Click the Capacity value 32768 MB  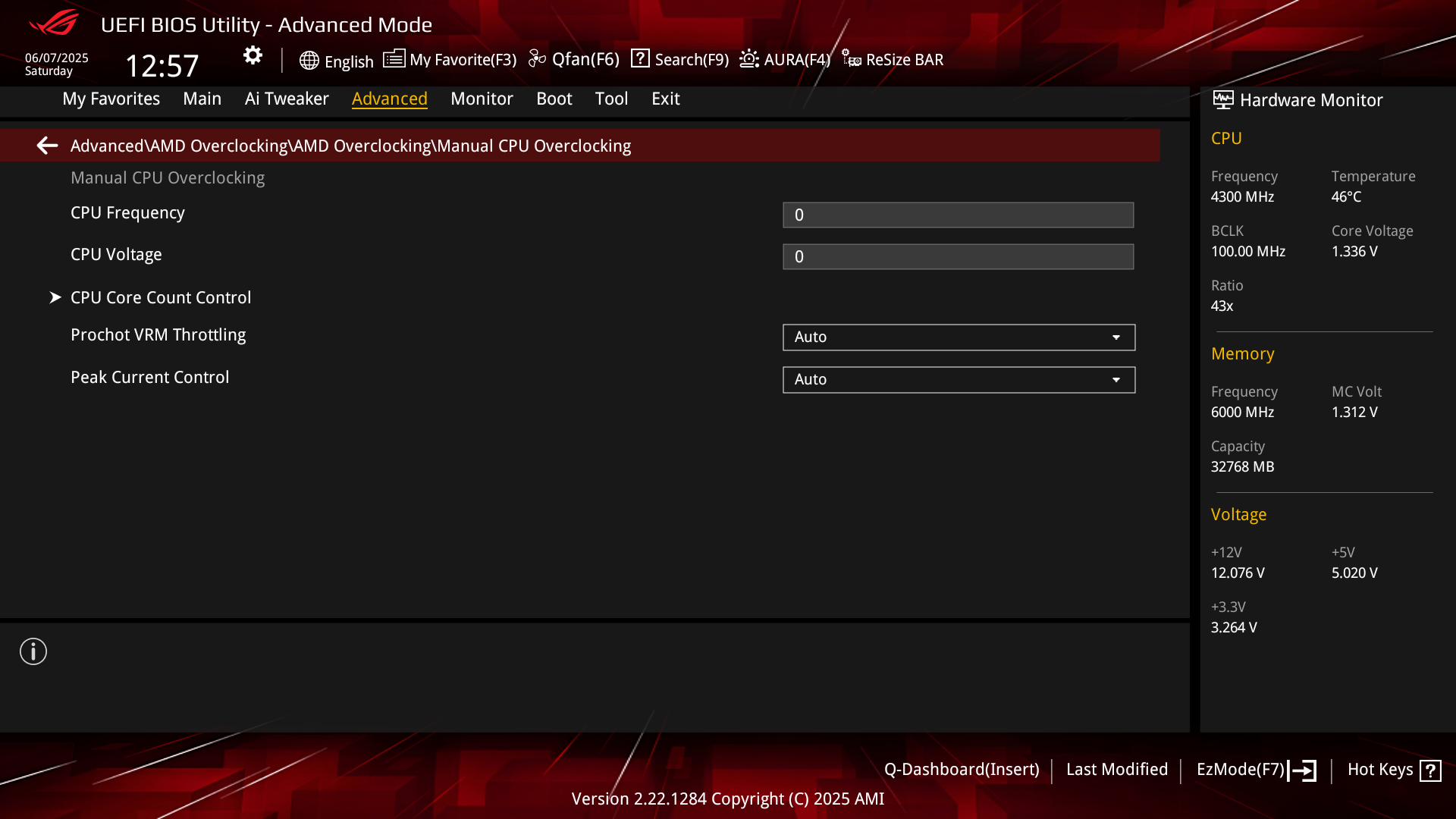pyautogui.click(x=1242, y=467)
